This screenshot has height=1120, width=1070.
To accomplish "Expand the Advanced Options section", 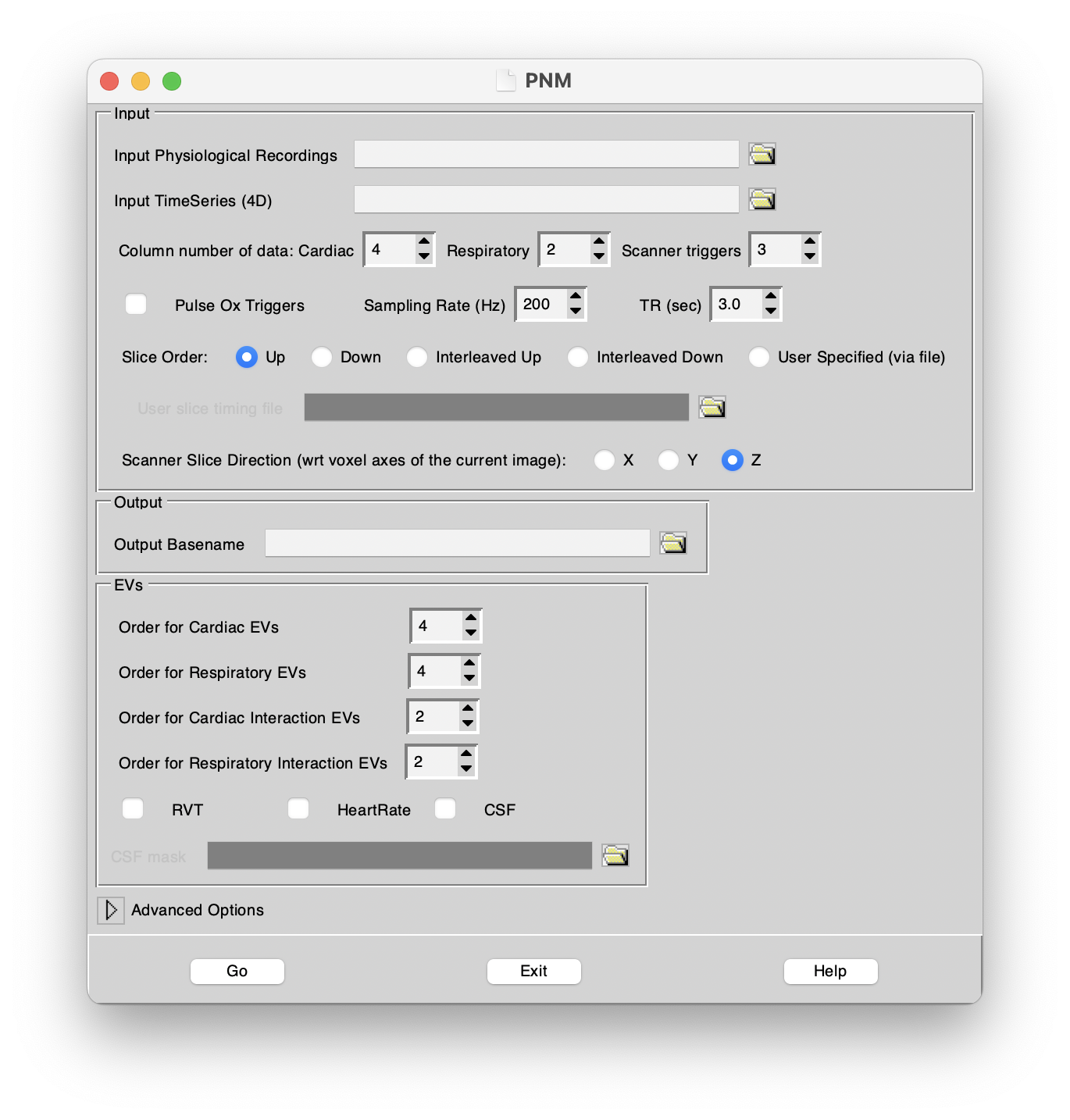I will [111, 910].
